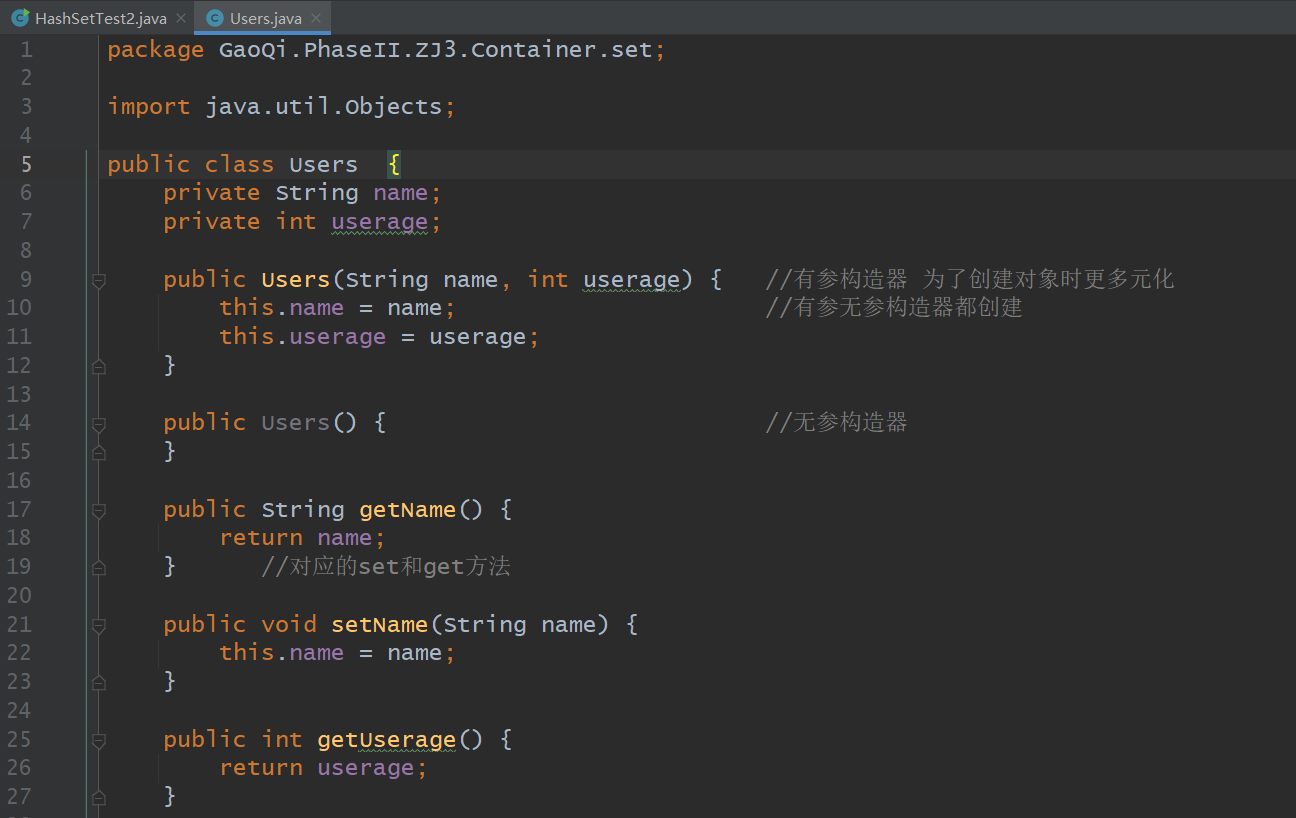Viewport: 1296px width, 818px height.
Task: Switch to the HashSetTest2.java tab
Action: [x=100, y=18]
